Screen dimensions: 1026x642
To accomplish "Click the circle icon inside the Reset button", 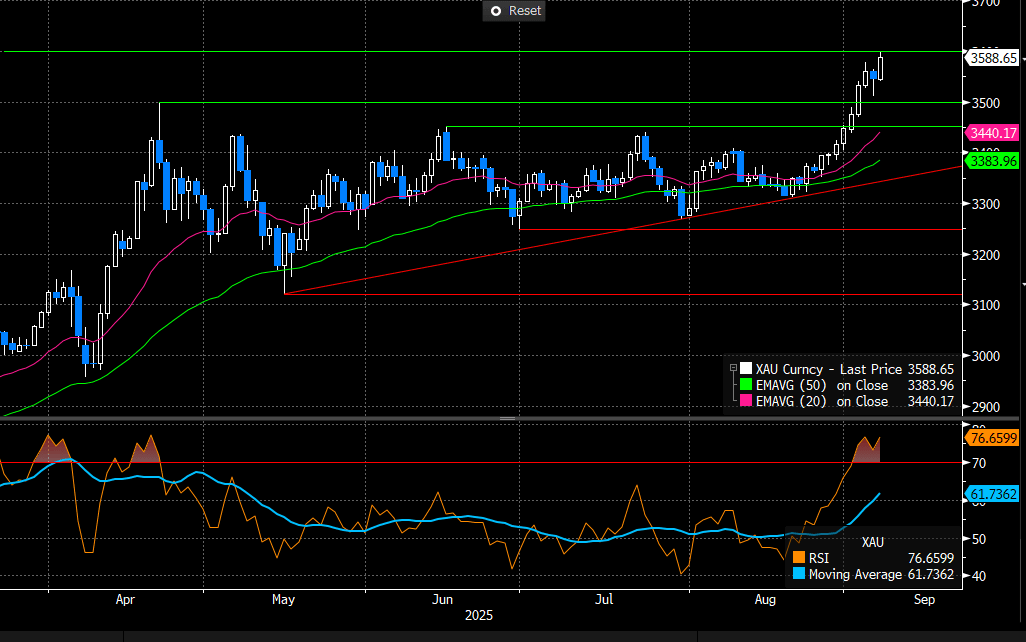I will [495, 11].
